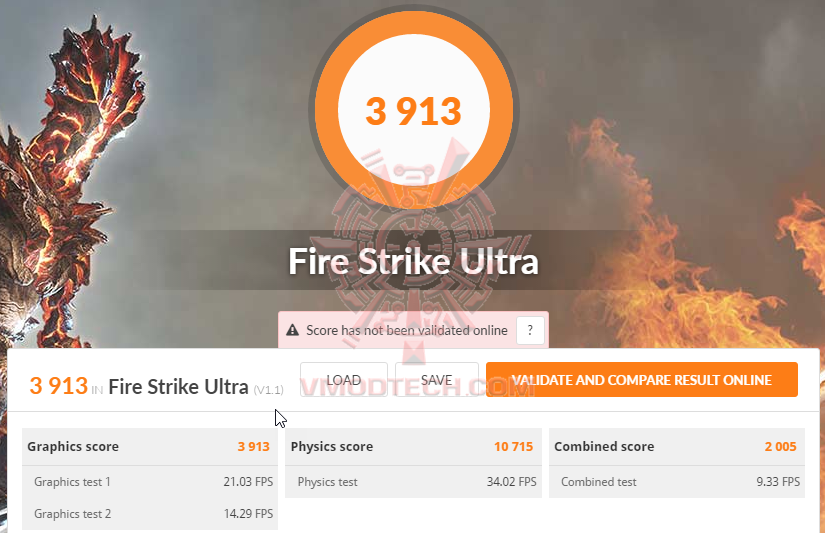
Task: Click the Graphics test 2 row
Action: pos(149,514)
